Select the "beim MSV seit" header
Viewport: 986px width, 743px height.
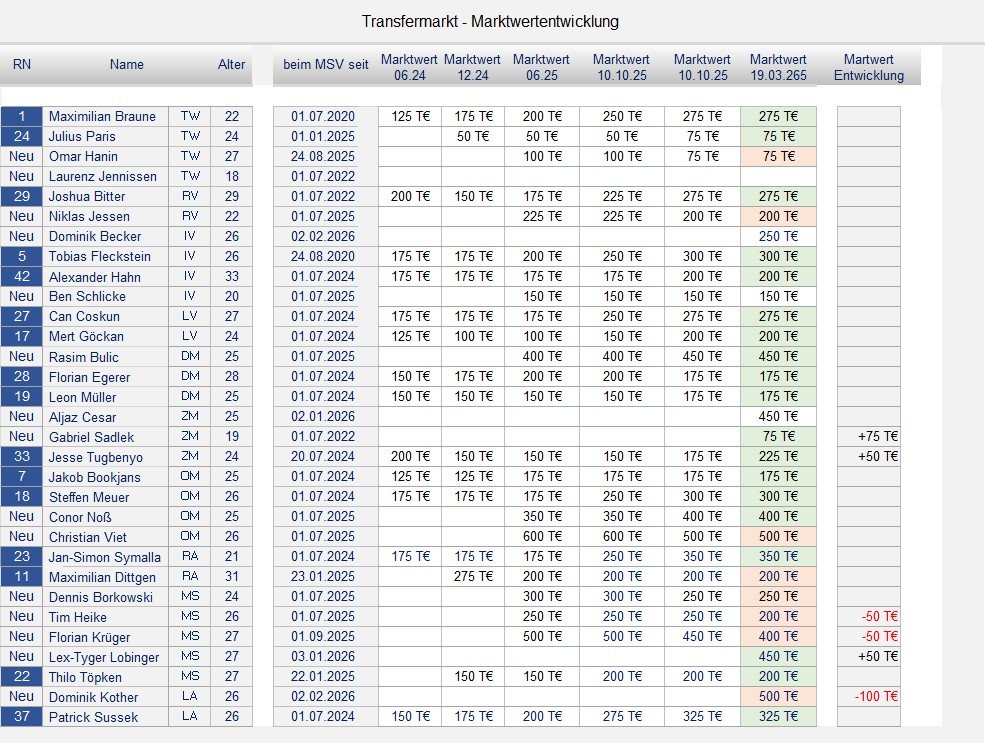325,65
